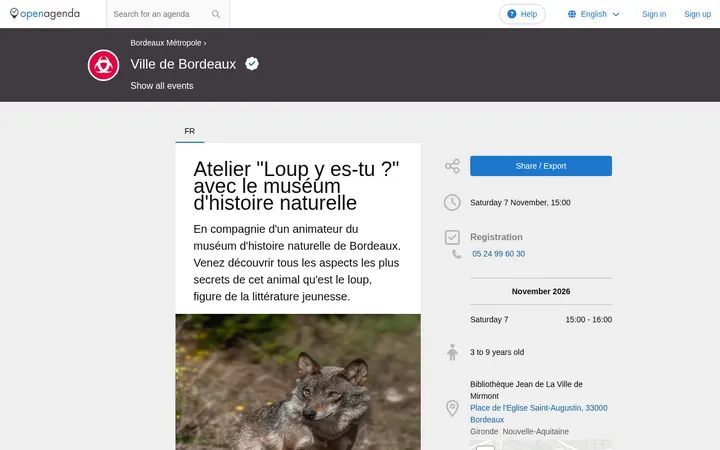Click the 3 to 9 years old label
This screenshot has height=450, width=720.
(x=497, y=352)
